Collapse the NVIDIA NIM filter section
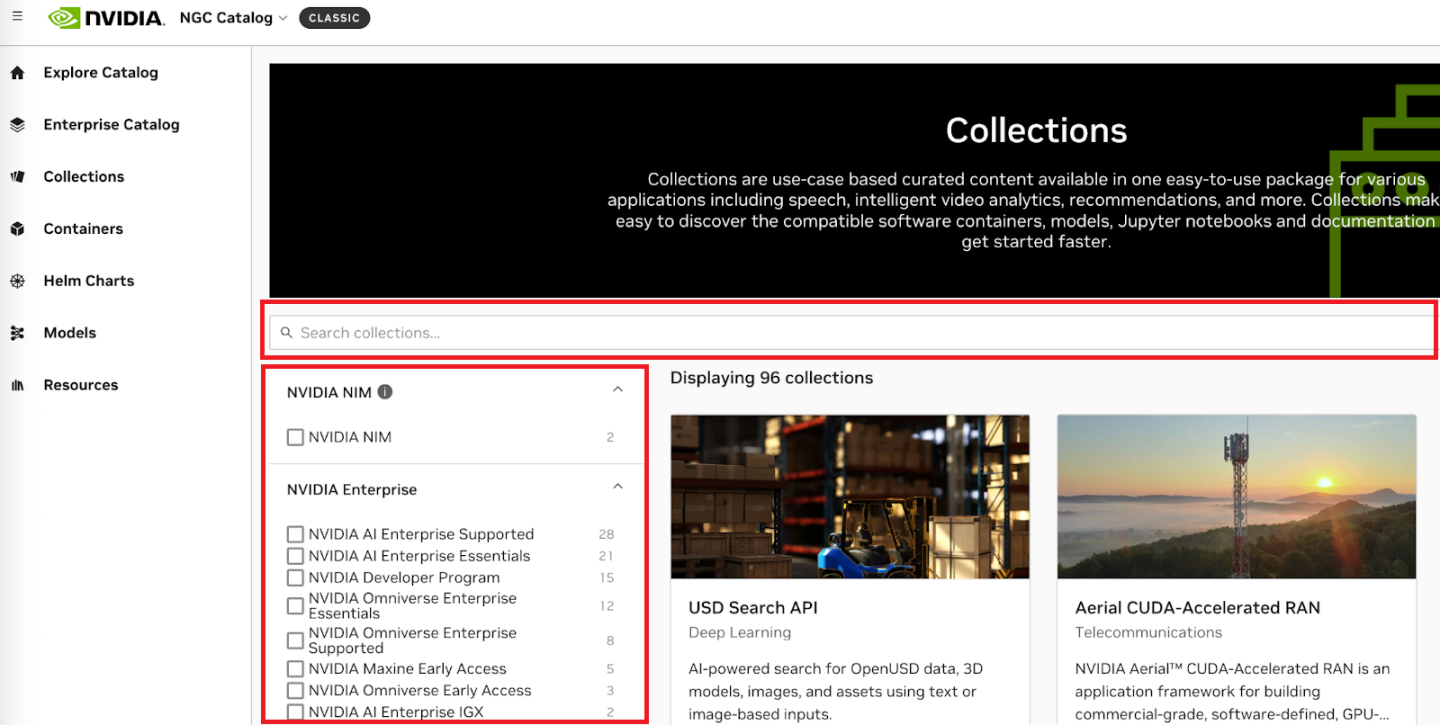The image size is (1440, 725). 618,390
